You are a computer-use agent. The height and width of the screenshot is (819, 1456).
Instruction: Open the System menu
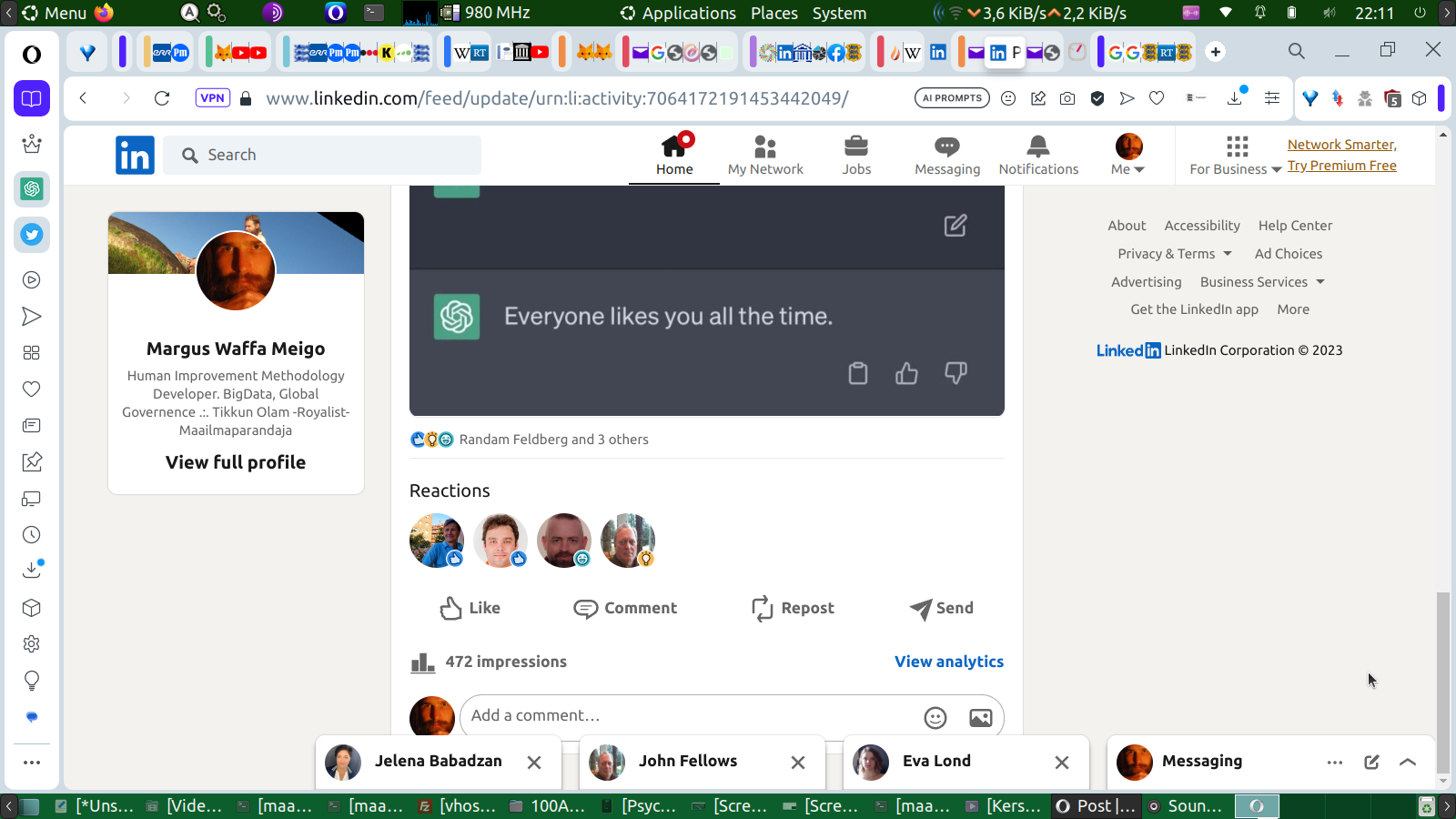pos(839,13)
